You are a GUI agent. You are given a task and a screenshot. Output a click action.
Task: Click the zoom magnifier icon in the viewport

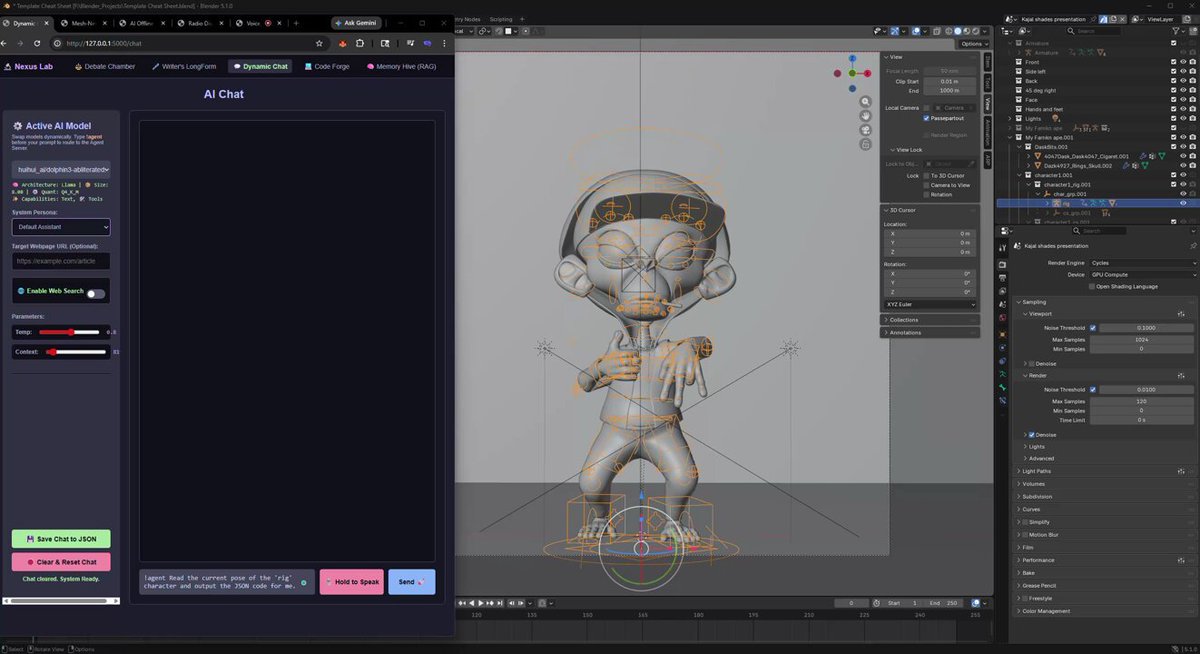click(x=865, y=102)
